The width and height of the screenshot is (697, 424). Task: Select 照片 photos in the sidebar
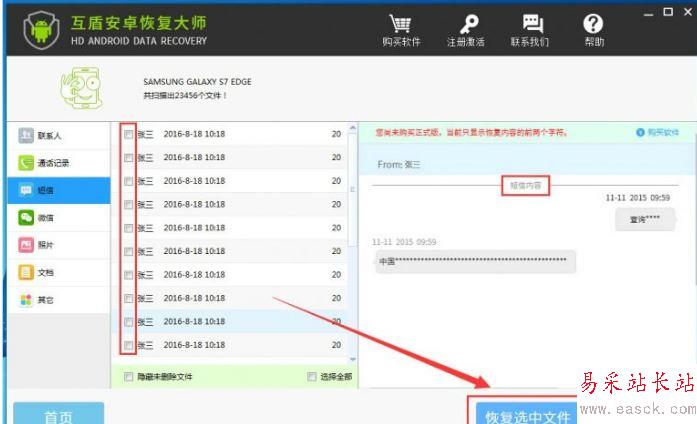click(x=59, y=245)
